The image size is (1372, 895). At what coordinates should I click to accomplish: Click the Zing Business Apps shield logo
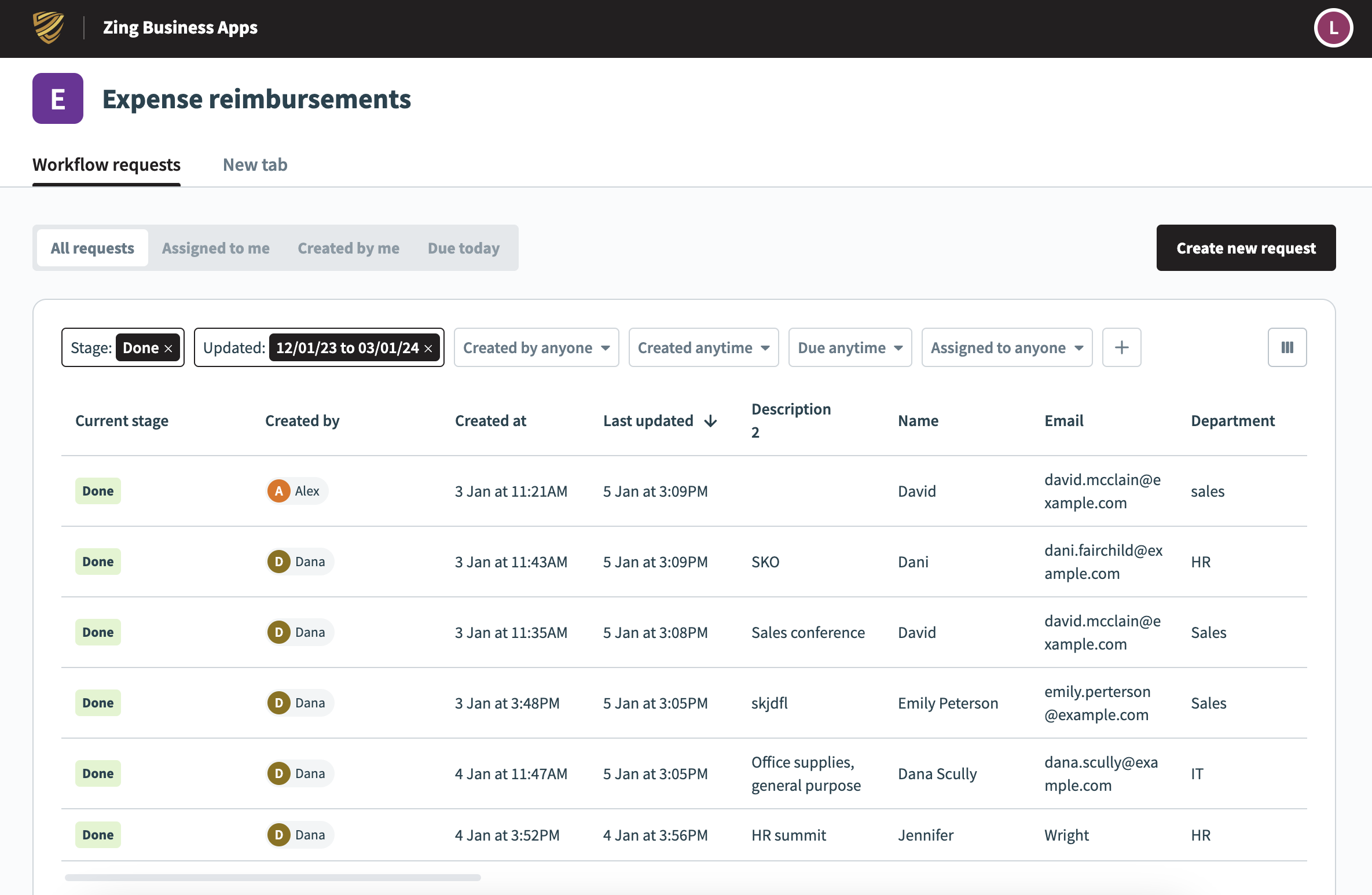(49, 27)
